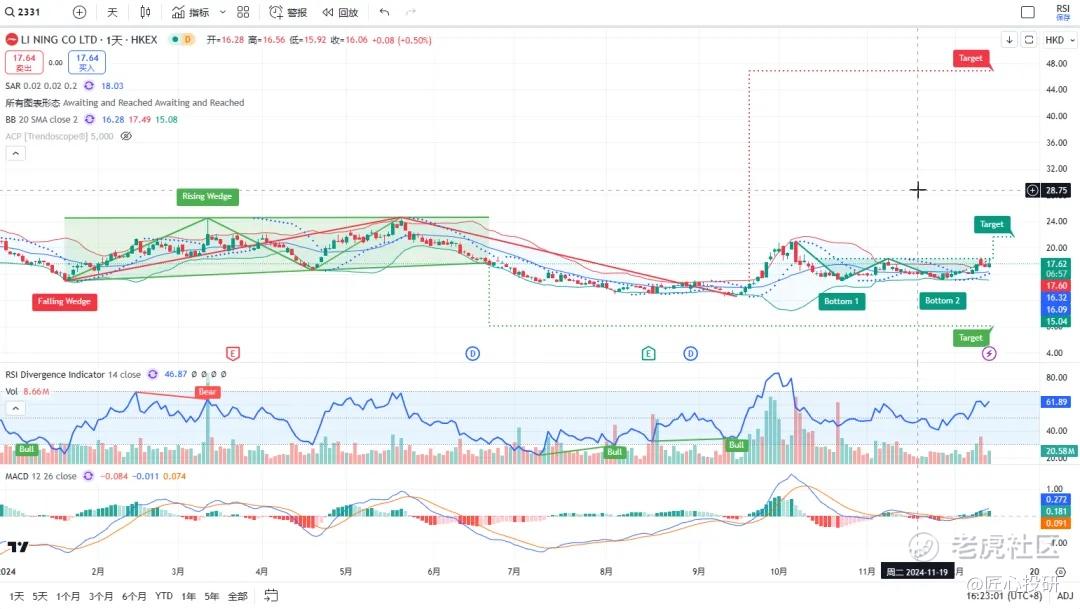The image size is (1080, 609).
Task: Select the 全部 range tab
Action: click(x=238, y=596)
